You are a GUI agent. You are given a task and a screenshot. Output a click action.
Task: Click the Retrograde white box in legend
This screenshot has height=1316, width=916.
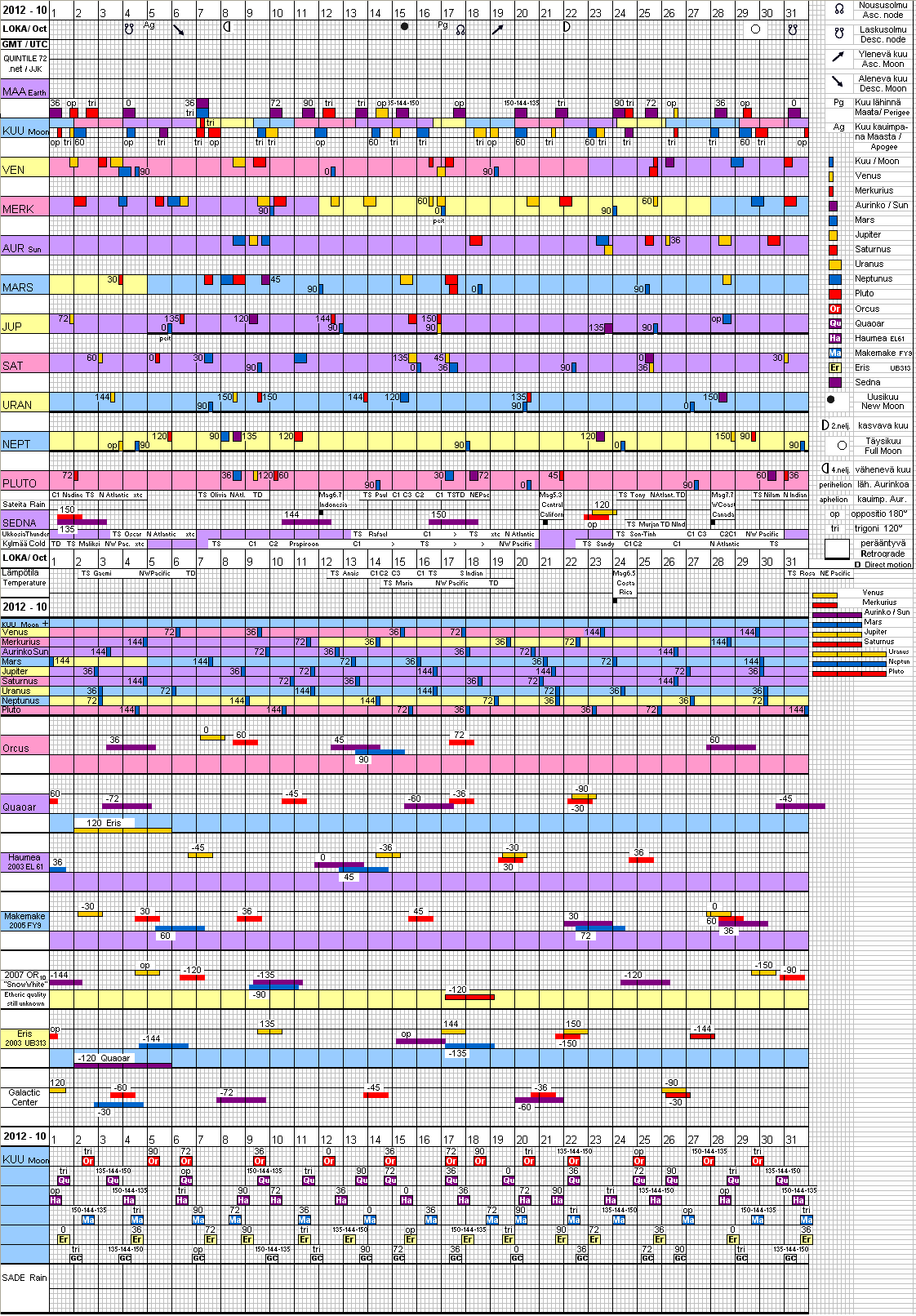tap(837, 548)
